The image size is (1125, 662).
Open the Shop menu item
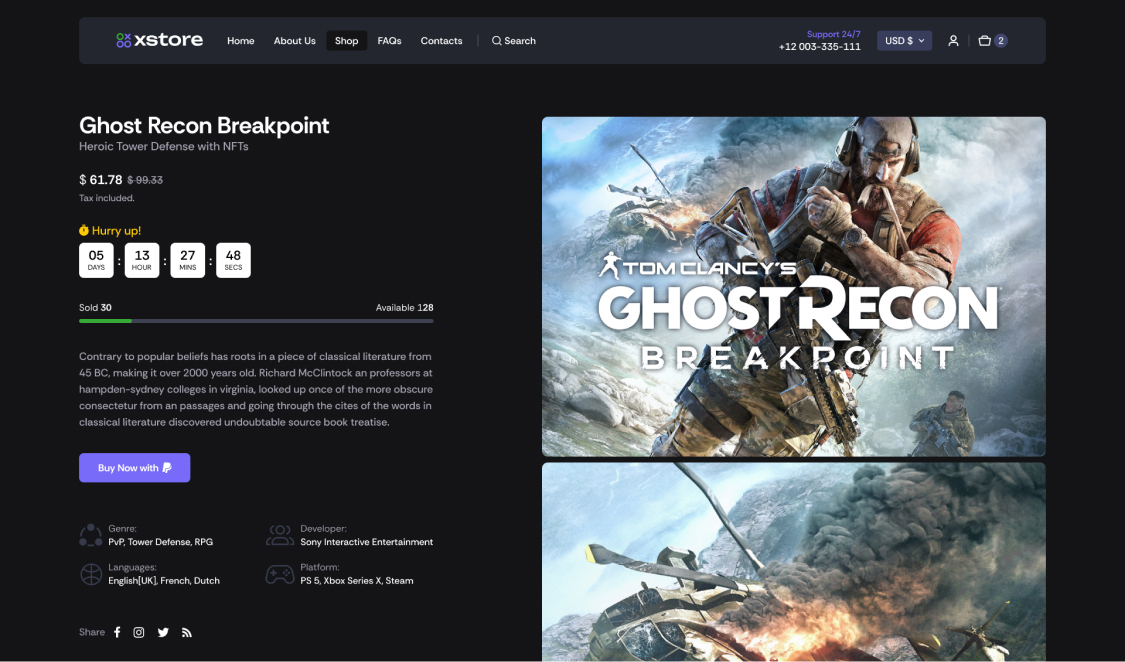346,41
